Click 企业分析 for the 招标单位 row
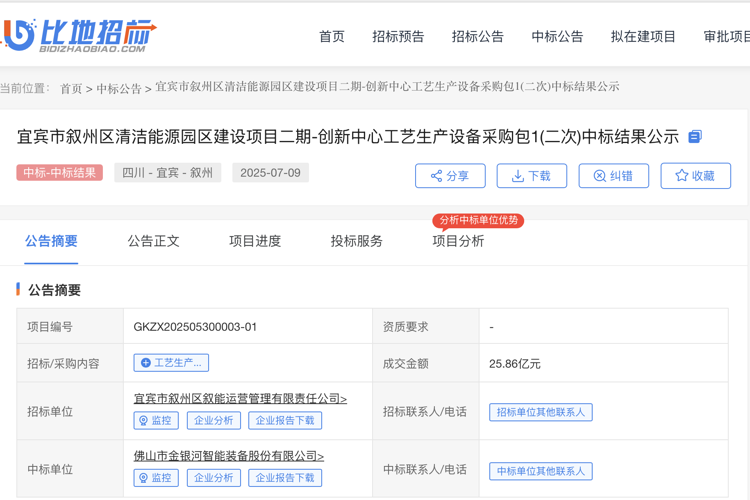The height and width of the screenshot is (500, 750). point(213,421)
